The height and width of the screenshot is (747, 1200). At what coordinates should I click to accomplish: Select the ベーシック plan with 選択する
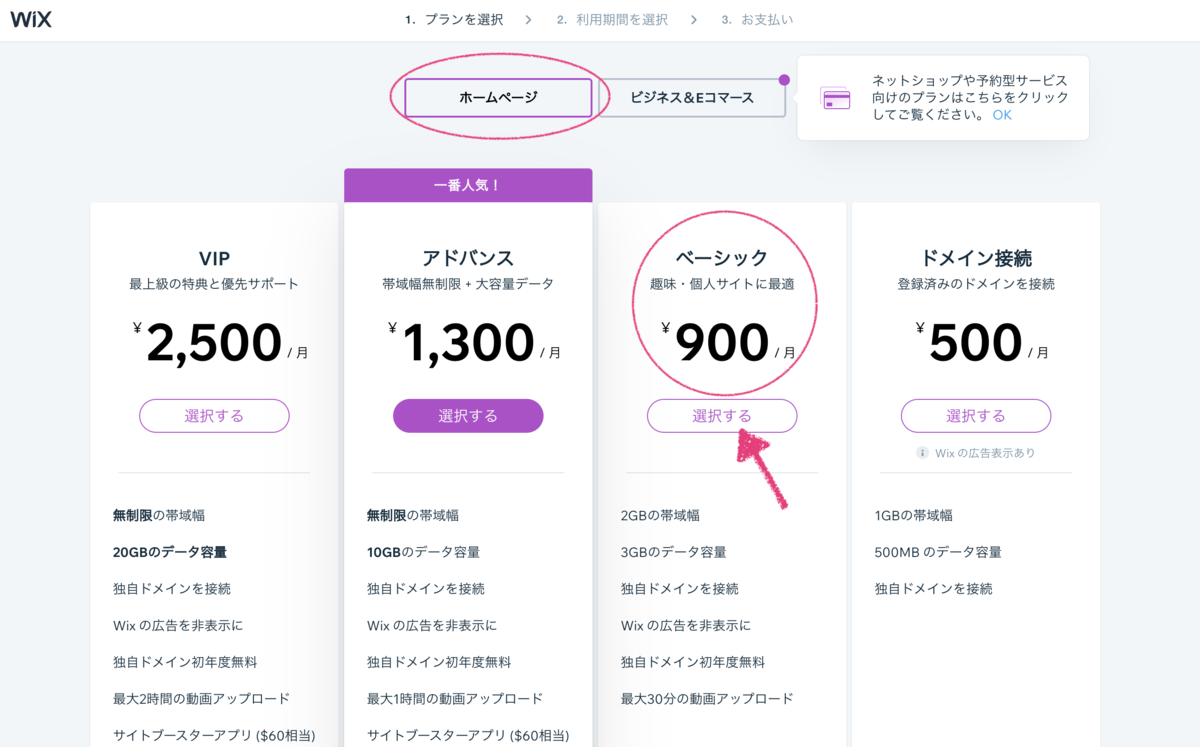(x=722, y=416)
